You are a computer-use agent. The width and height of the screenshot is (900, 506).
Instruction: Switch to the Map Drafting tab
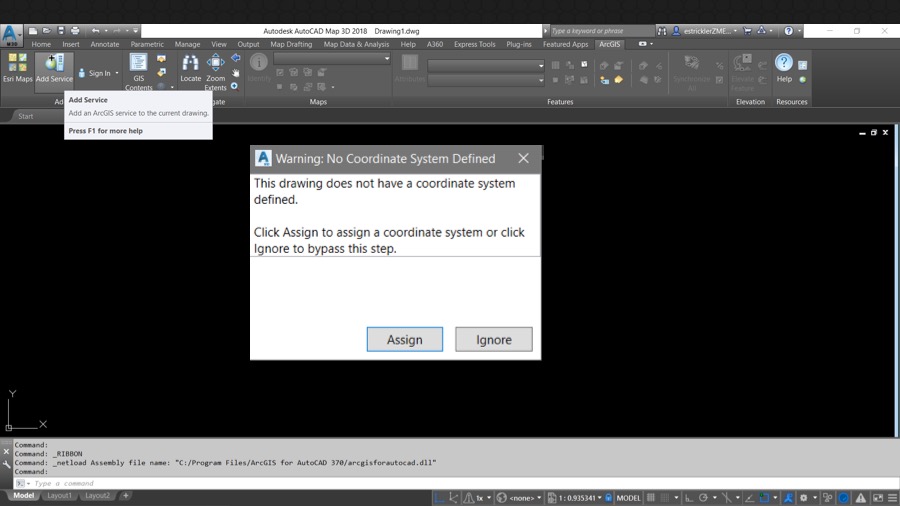291,44
